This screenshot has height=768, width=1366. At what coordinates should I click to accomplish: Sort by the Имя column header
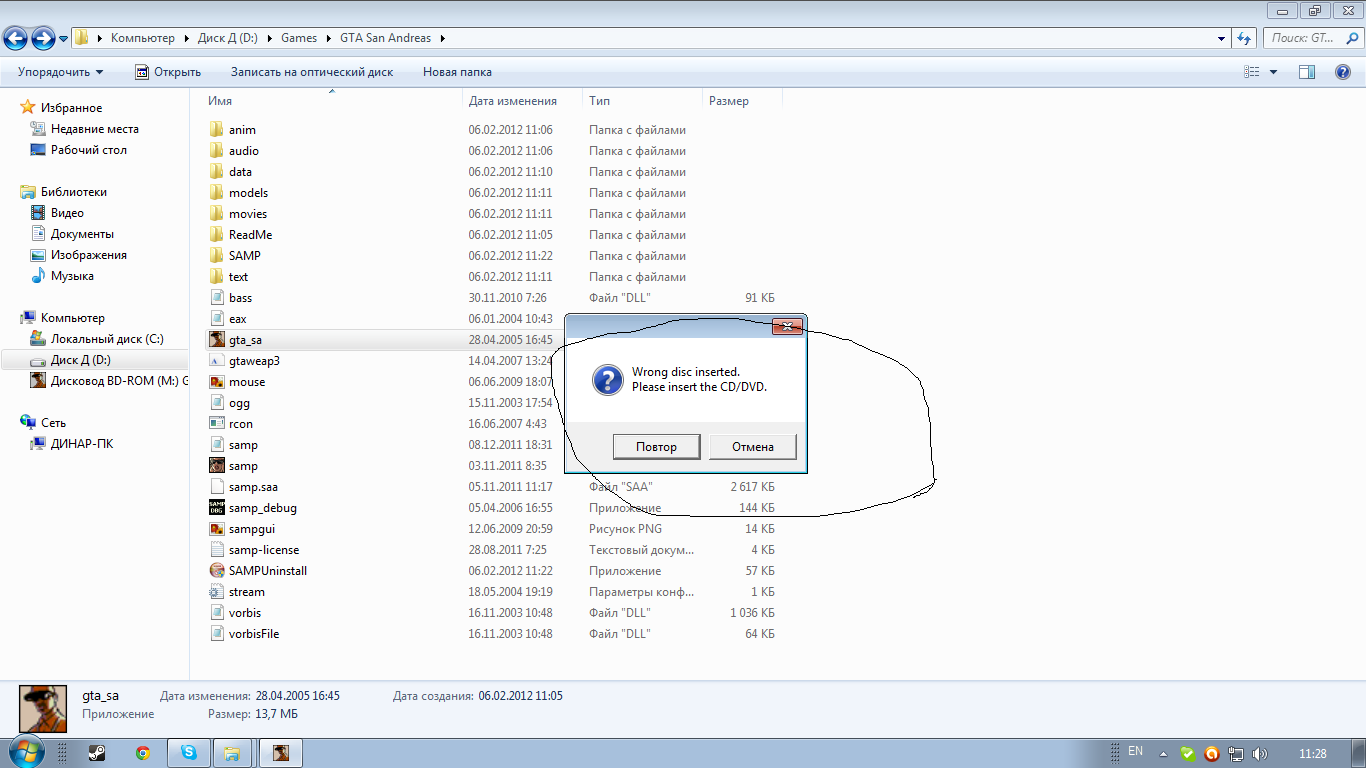point(220,101)
